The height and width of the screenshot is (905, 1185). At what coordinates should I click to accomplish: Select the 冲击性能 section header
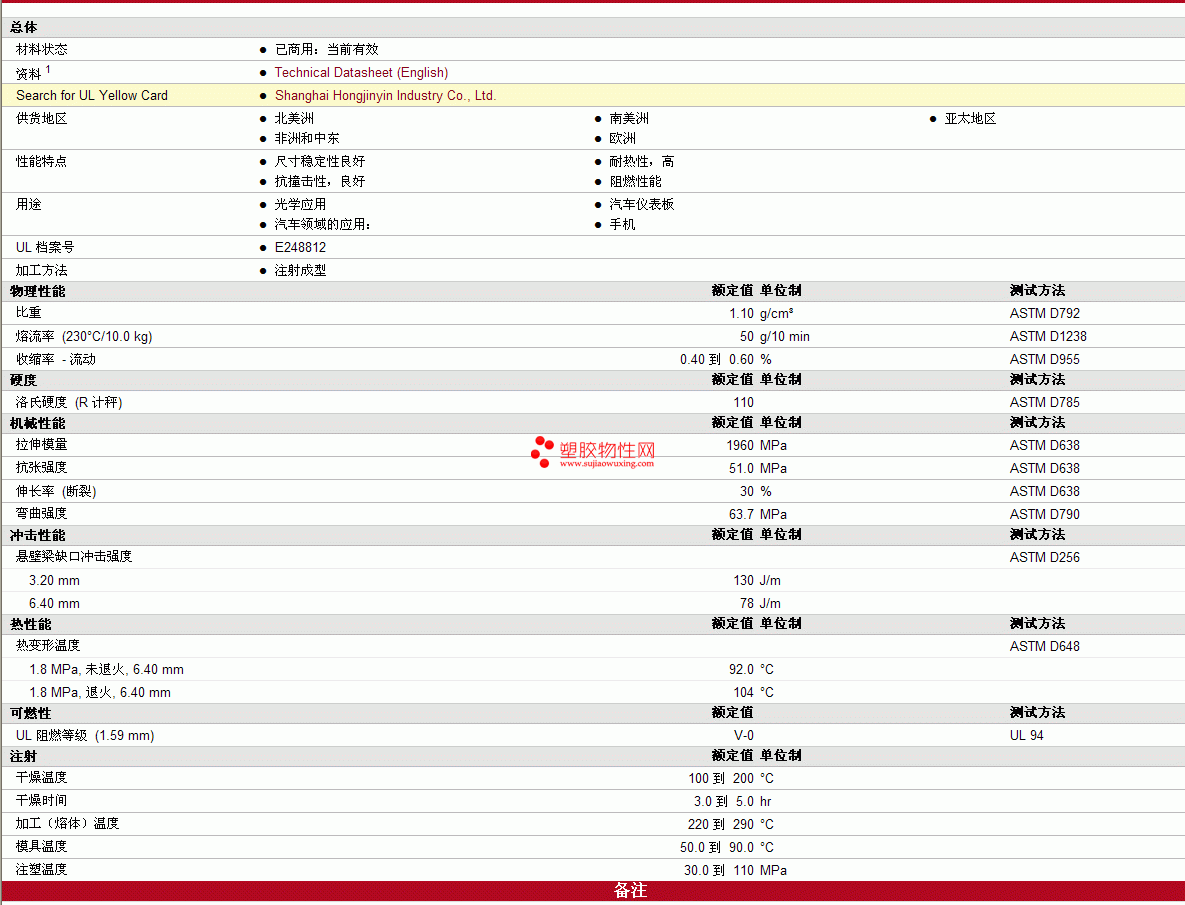(38, 536)
